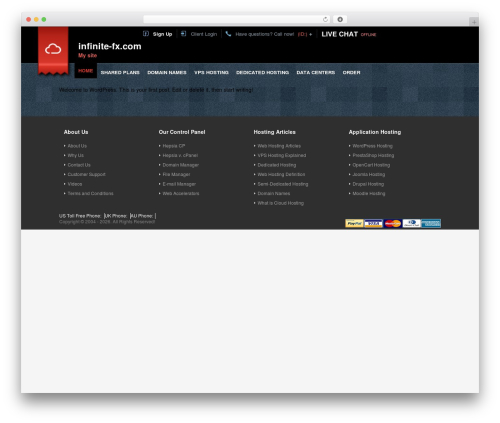Open the Web Accelerators link
500x423 pixels.
click(x=181, y=193)
